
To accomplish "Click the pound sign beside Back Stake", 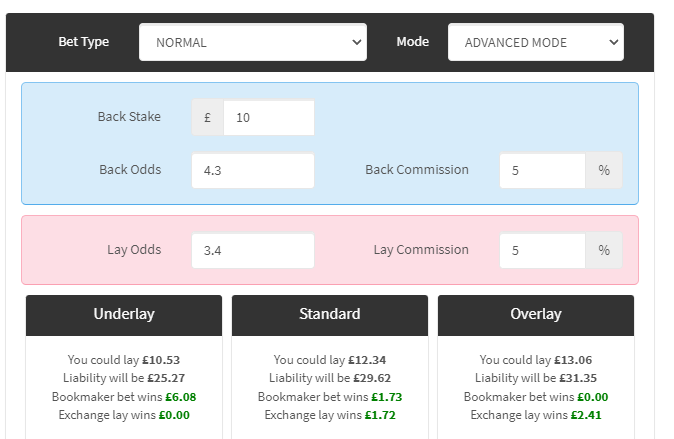I will [x=207, y=117].
